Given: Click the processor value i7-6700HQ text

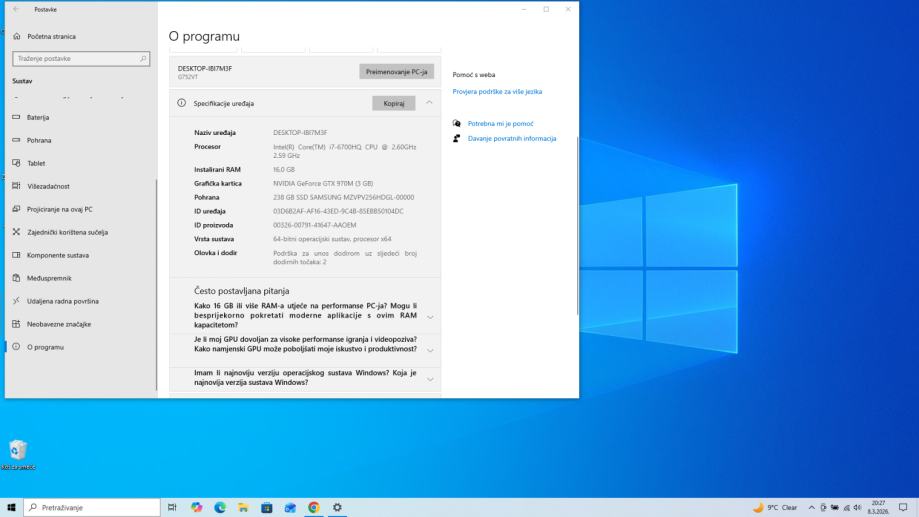Looking at the screenshot, I should pyautogui.click(x=345, y=151).
